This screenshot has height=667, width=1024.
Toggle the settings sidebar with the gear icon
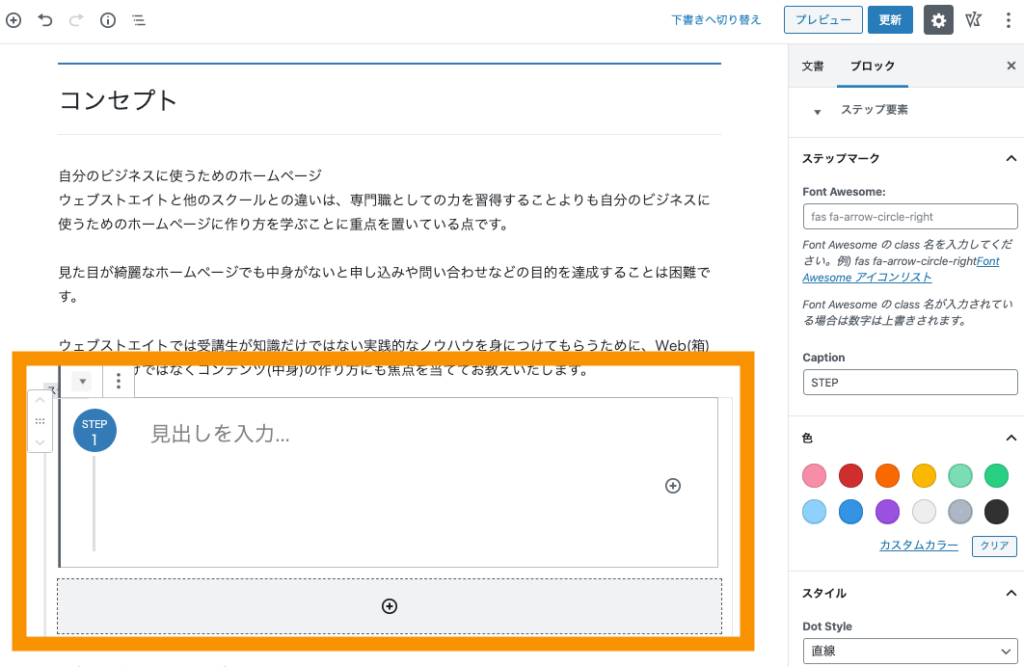coord(937,19)
